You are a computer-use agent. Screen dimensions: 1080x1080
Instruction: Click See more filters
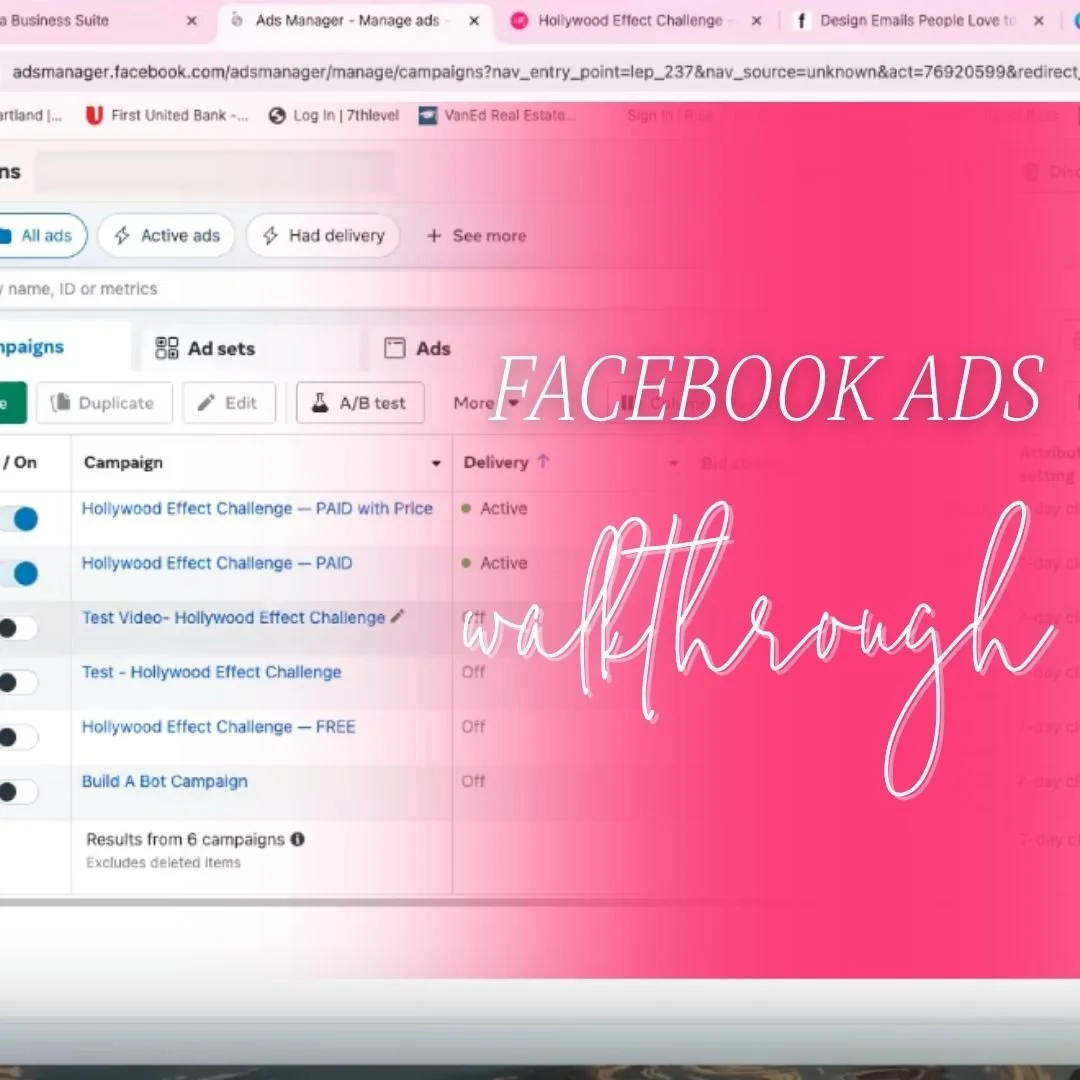point(476,236)
